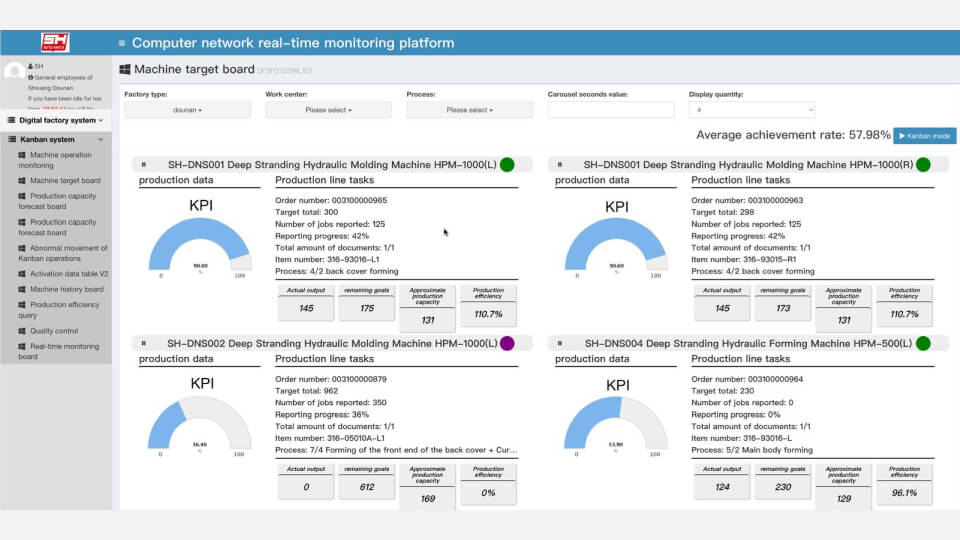Click the grid icon beside SH-DNS002 title
960x540 pixels.
[x=144, y=343]
